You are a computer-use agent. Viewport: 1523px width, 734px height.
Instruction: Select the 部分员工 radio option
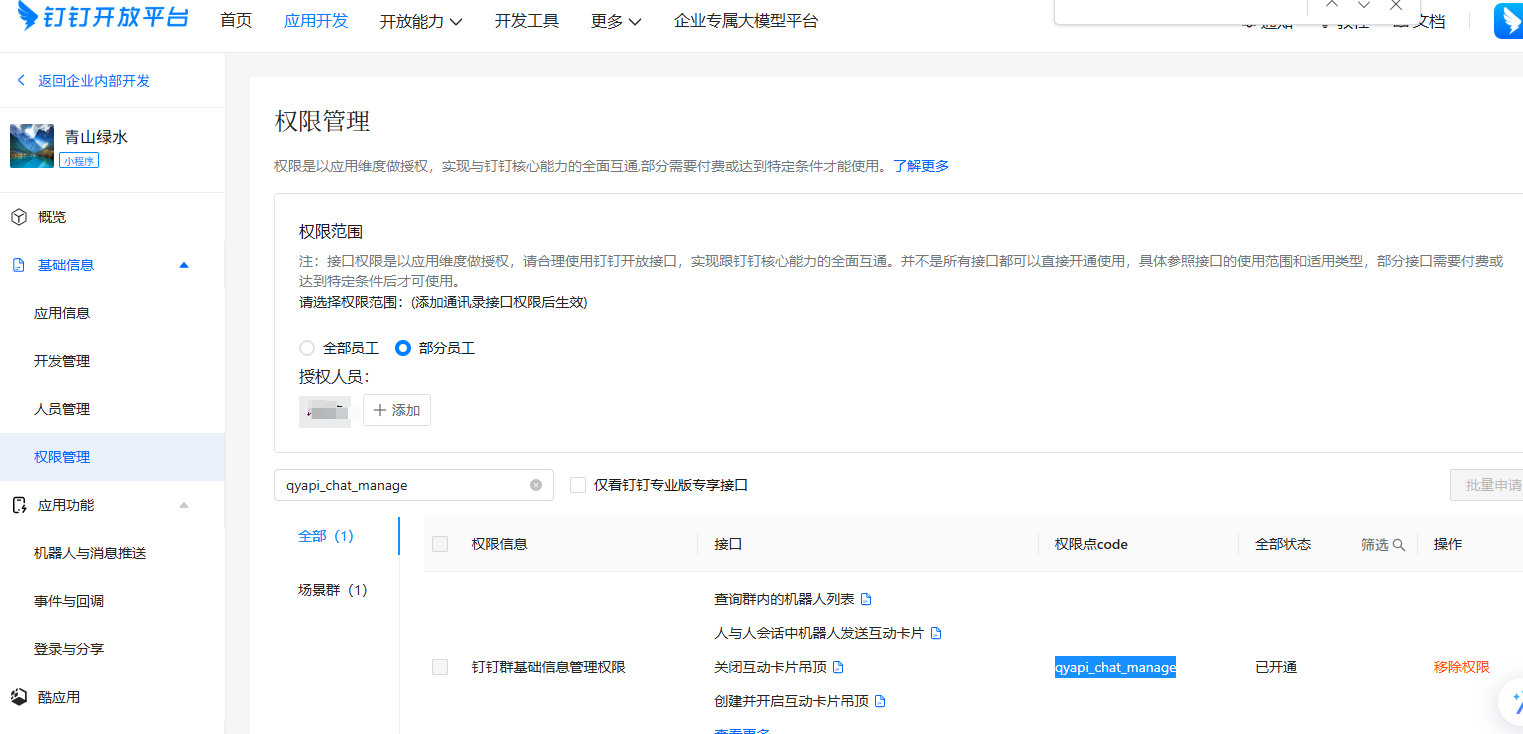(x=403, y=348)
